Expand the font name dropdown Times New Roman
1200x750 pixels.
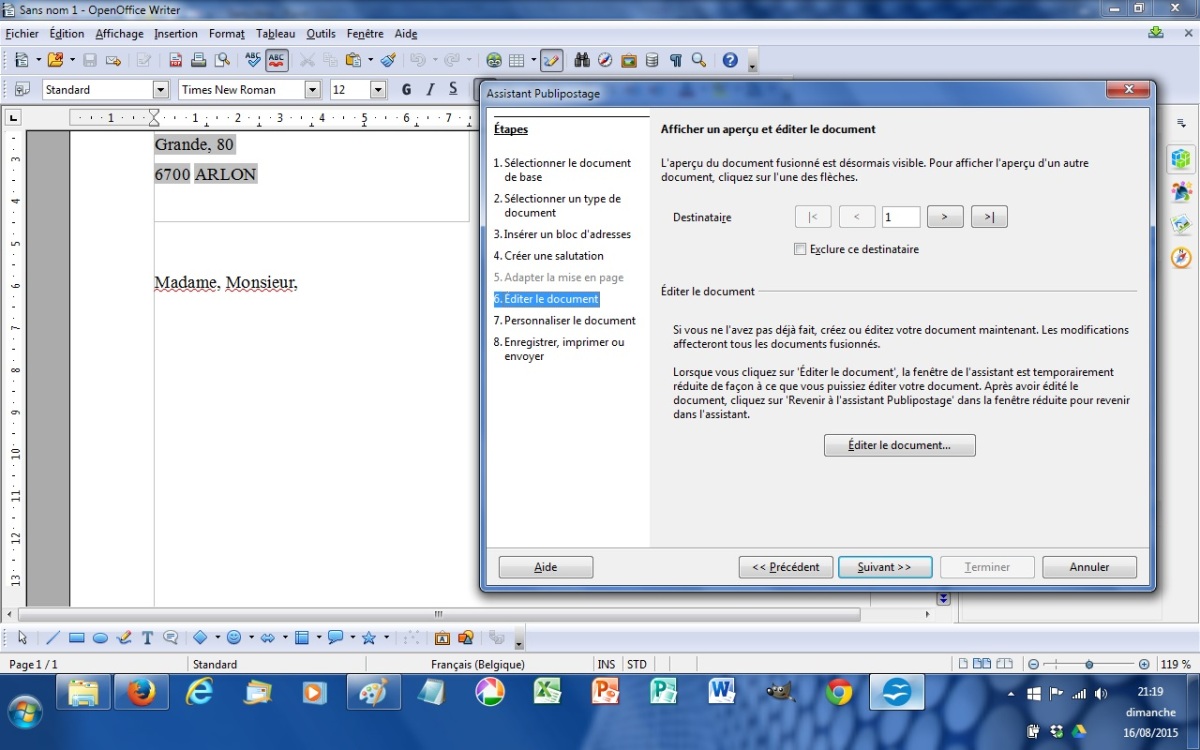313,89
